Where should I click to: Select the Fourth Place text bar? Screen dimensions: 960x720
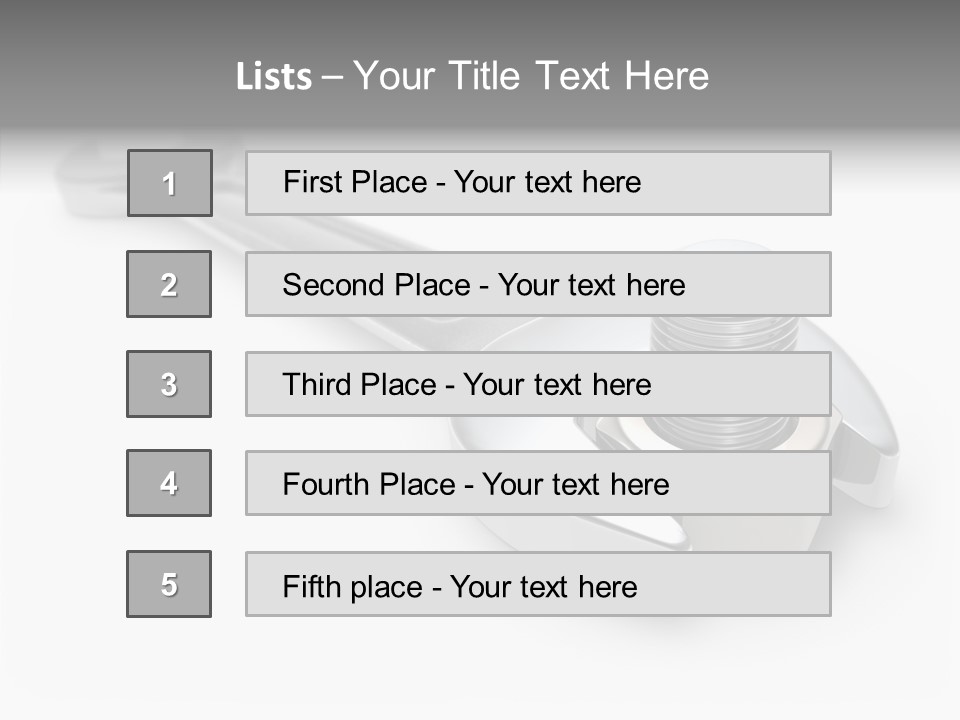pyautogui.click(x=538, y=484)
